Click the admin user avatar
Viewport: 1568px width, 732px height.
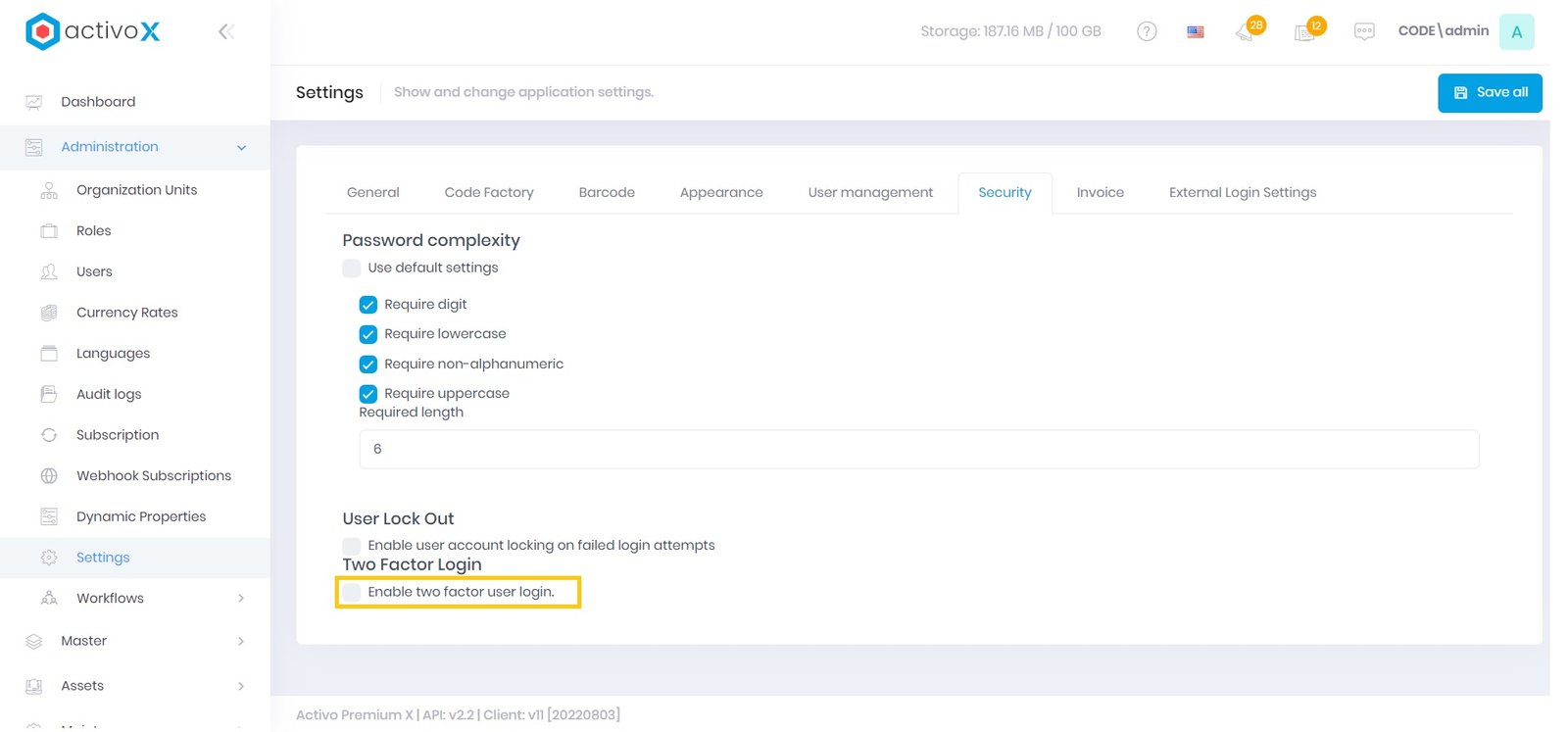(x=1516, y=31)
